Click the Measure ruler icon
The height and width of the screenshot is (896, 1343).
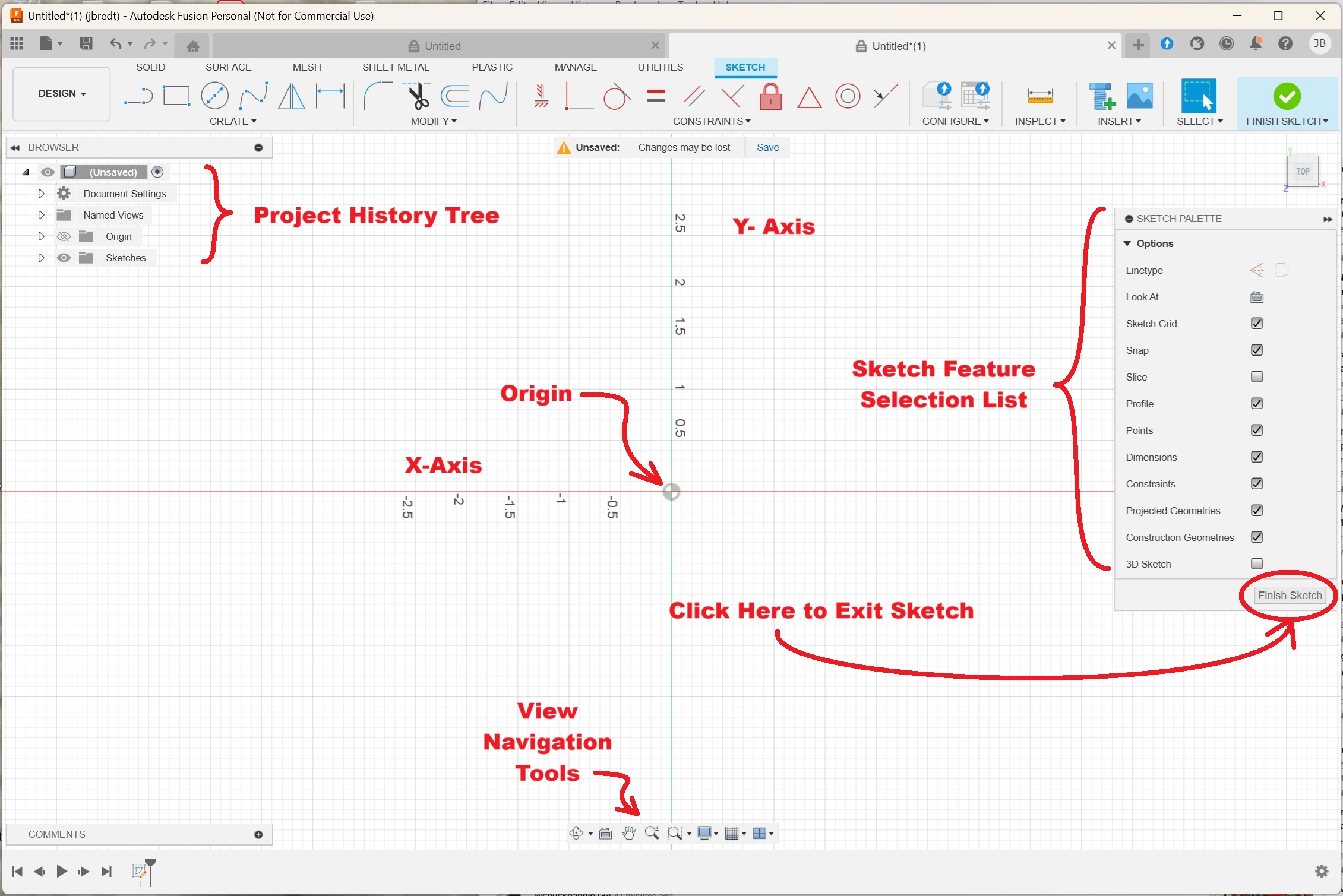1039,96
